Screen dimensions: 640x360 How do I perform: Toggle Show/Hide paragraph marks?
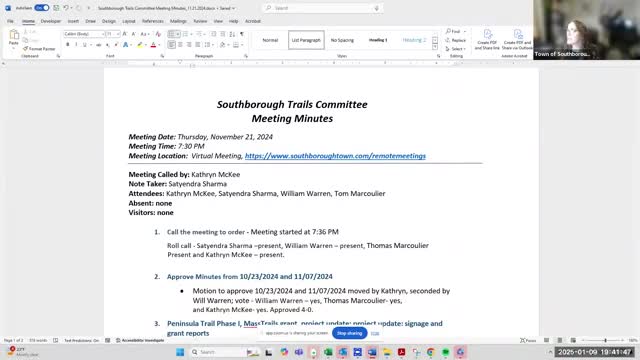point(242,34)
